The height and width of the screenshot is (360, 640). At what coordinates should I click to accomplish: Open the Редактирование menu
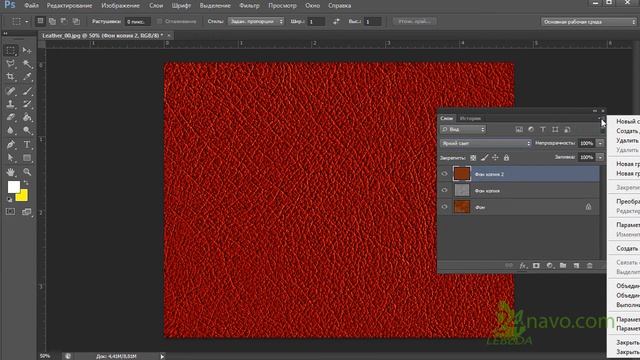pyautogui.click(x=69, y=6)
